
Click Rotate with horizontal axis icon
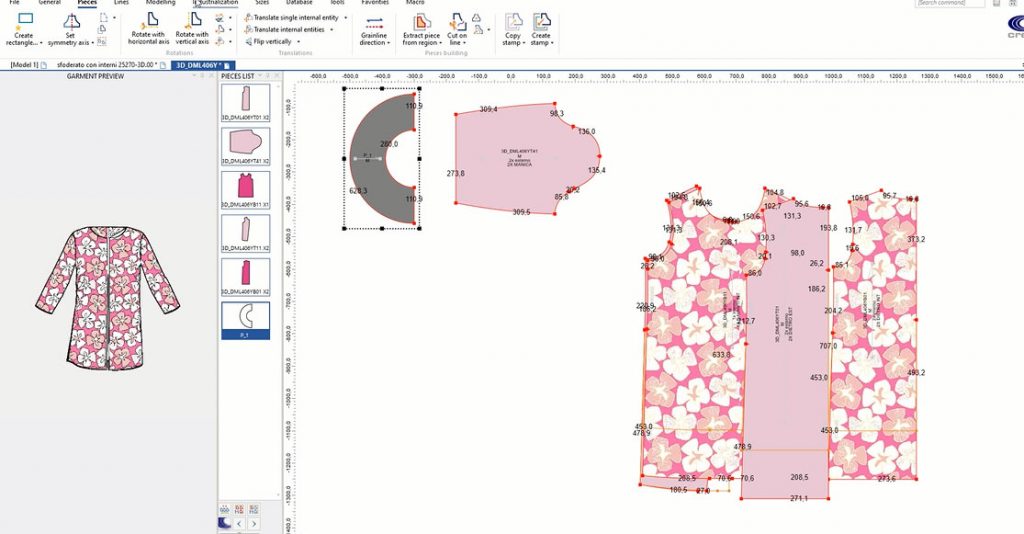coord(148,20)
